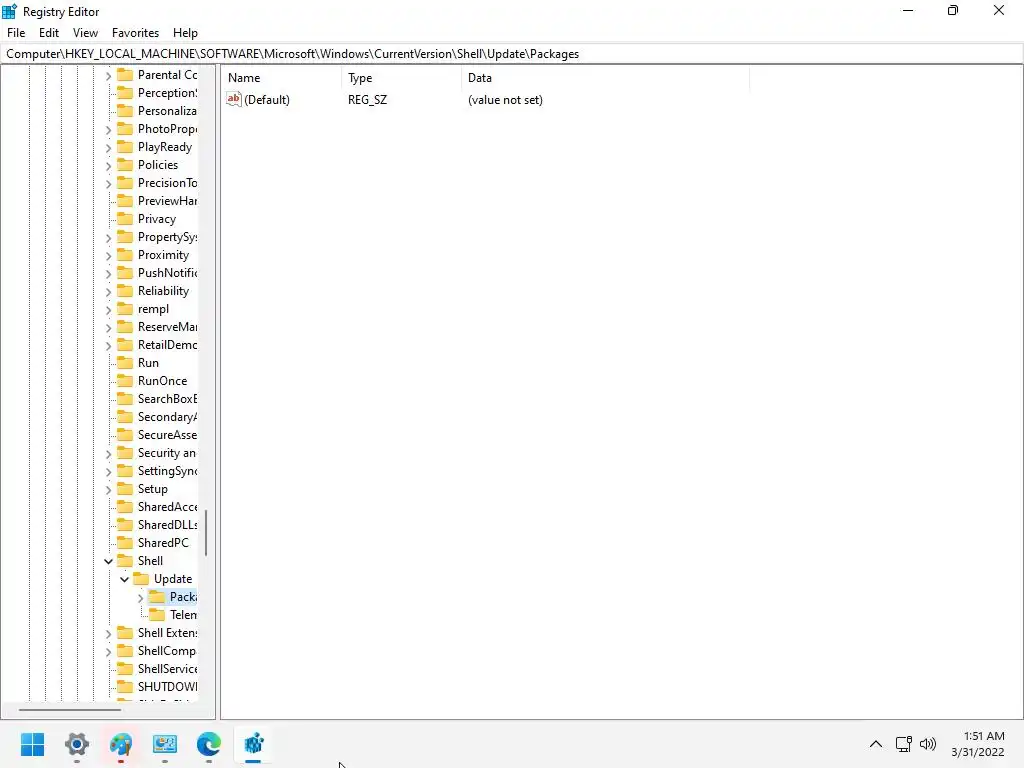Open the File menu
This screenshot has width=1024, height=768.
tap(16, 33)
